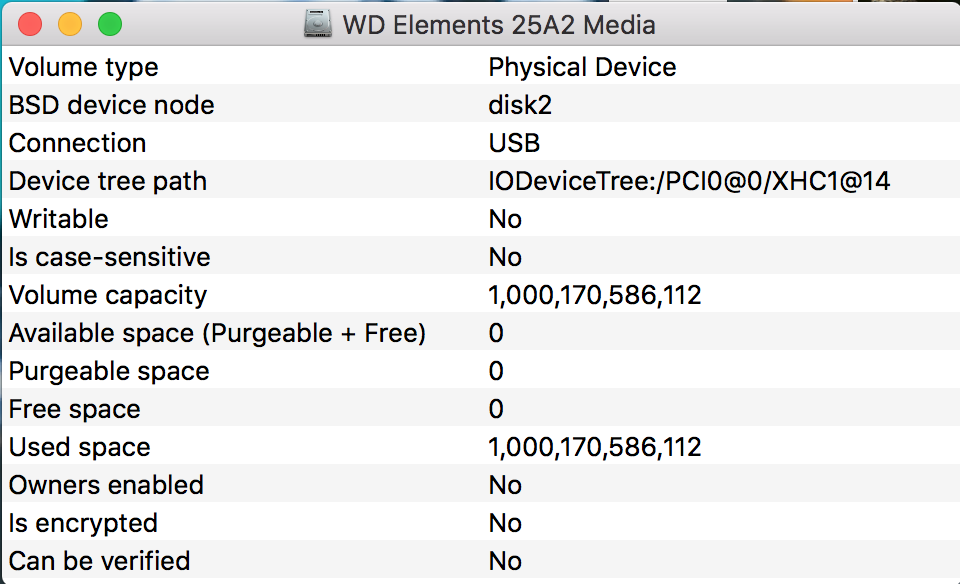This screenshot has width=960, height=584.
Task: Click the disk2 BSD device node value
Action: point(520,105)
